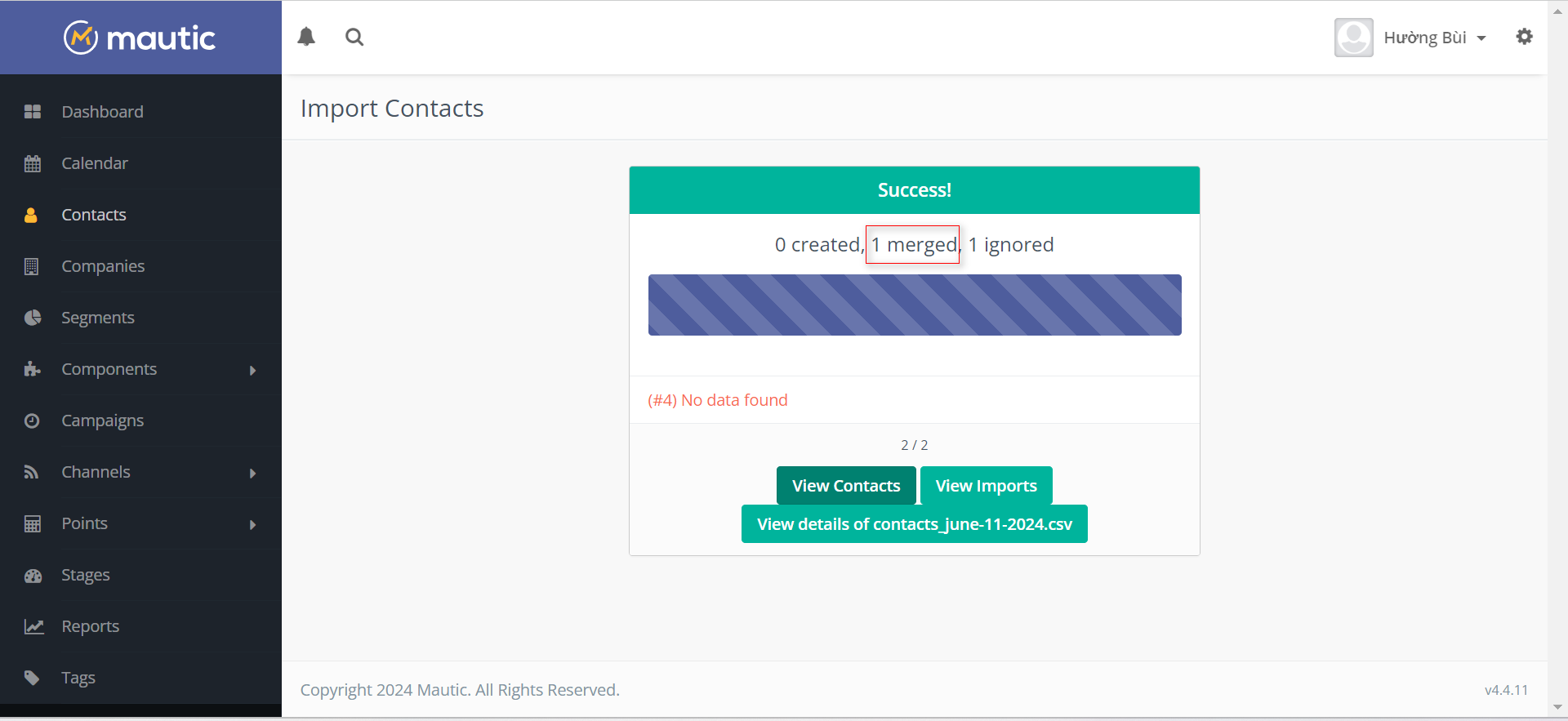Click the Companies building icon
The width and height of the screenshot is (1568, 721).
pos(32,266)
